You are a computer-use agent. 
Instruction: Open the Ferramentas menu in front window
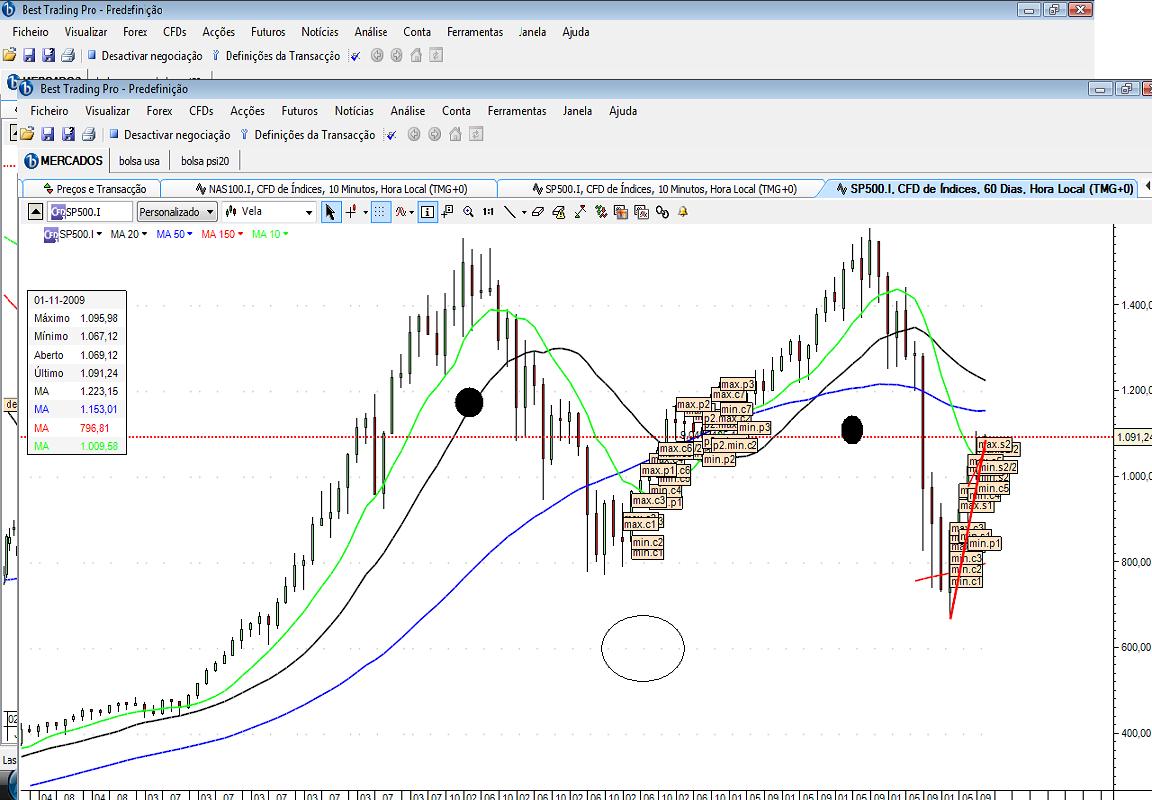[517, 111]
